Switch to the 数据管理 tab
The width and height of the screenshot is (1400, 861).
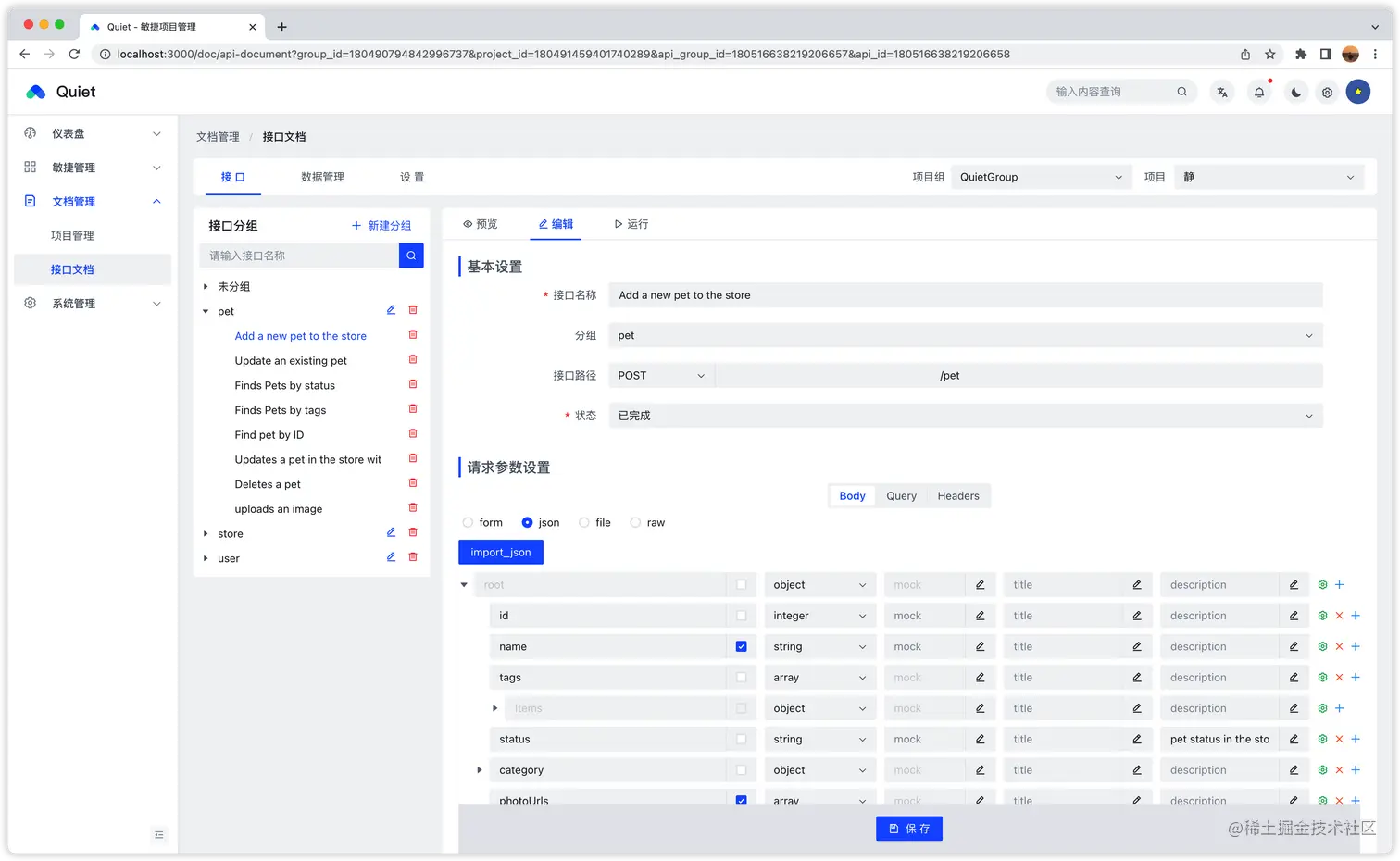[322, 177]
